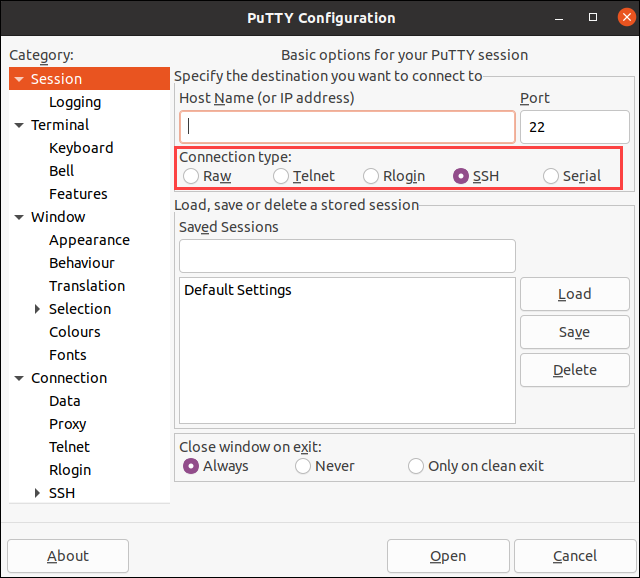The image size is (640, 578).
Task: Open the Selection settings
Action: (x=80, y=309)
